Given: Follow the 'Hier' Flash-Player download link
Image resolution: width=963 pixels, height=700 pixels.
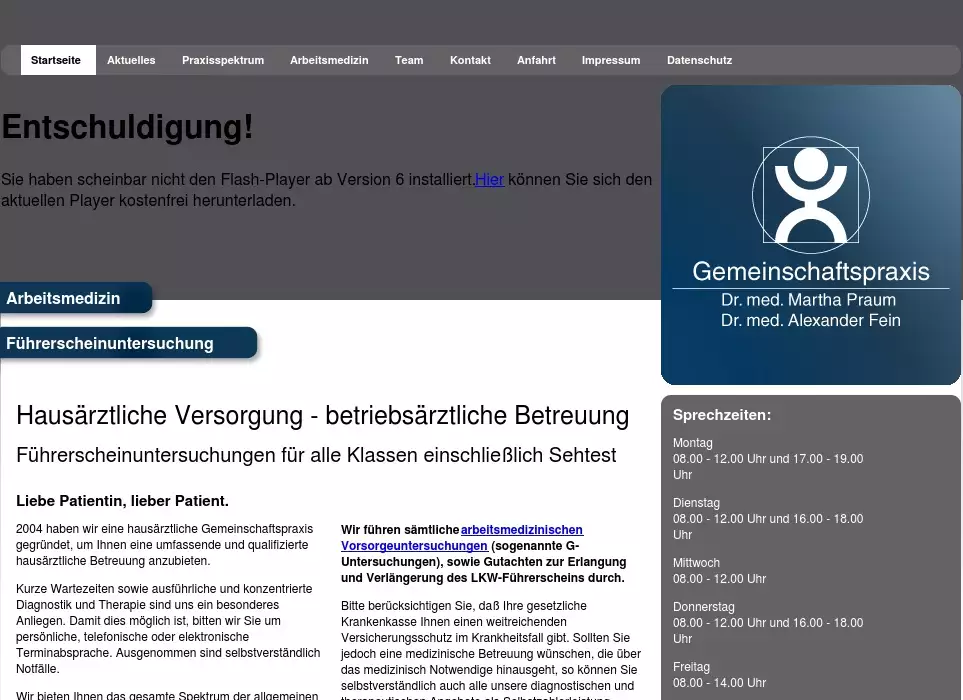Looking at the screenshot, I should pyautogui.click(x=489, y=180).
